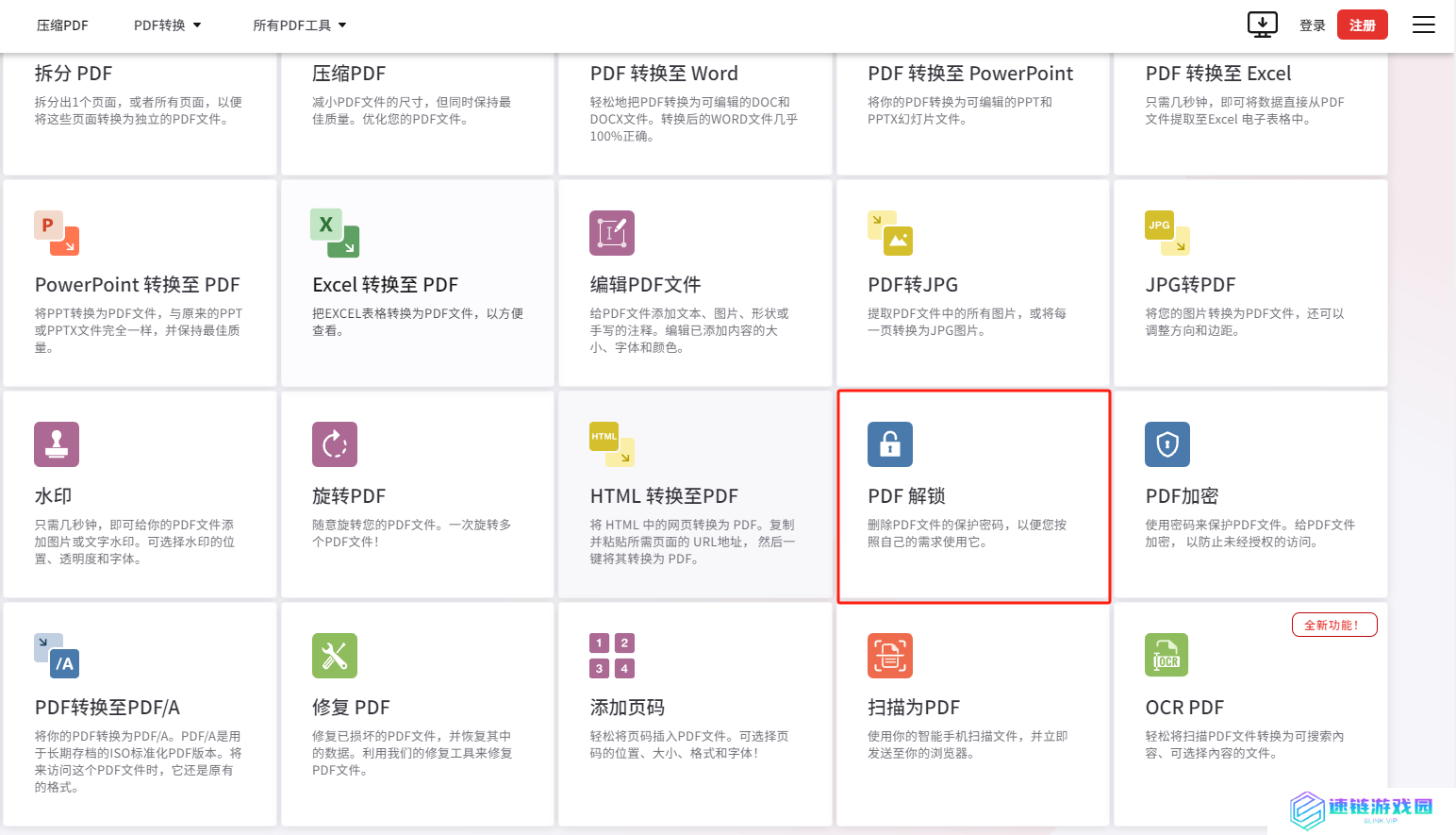Screen dimensions: 1456x835
Task: Click the watermark stamp icon
Action: (x=57, y=444)
